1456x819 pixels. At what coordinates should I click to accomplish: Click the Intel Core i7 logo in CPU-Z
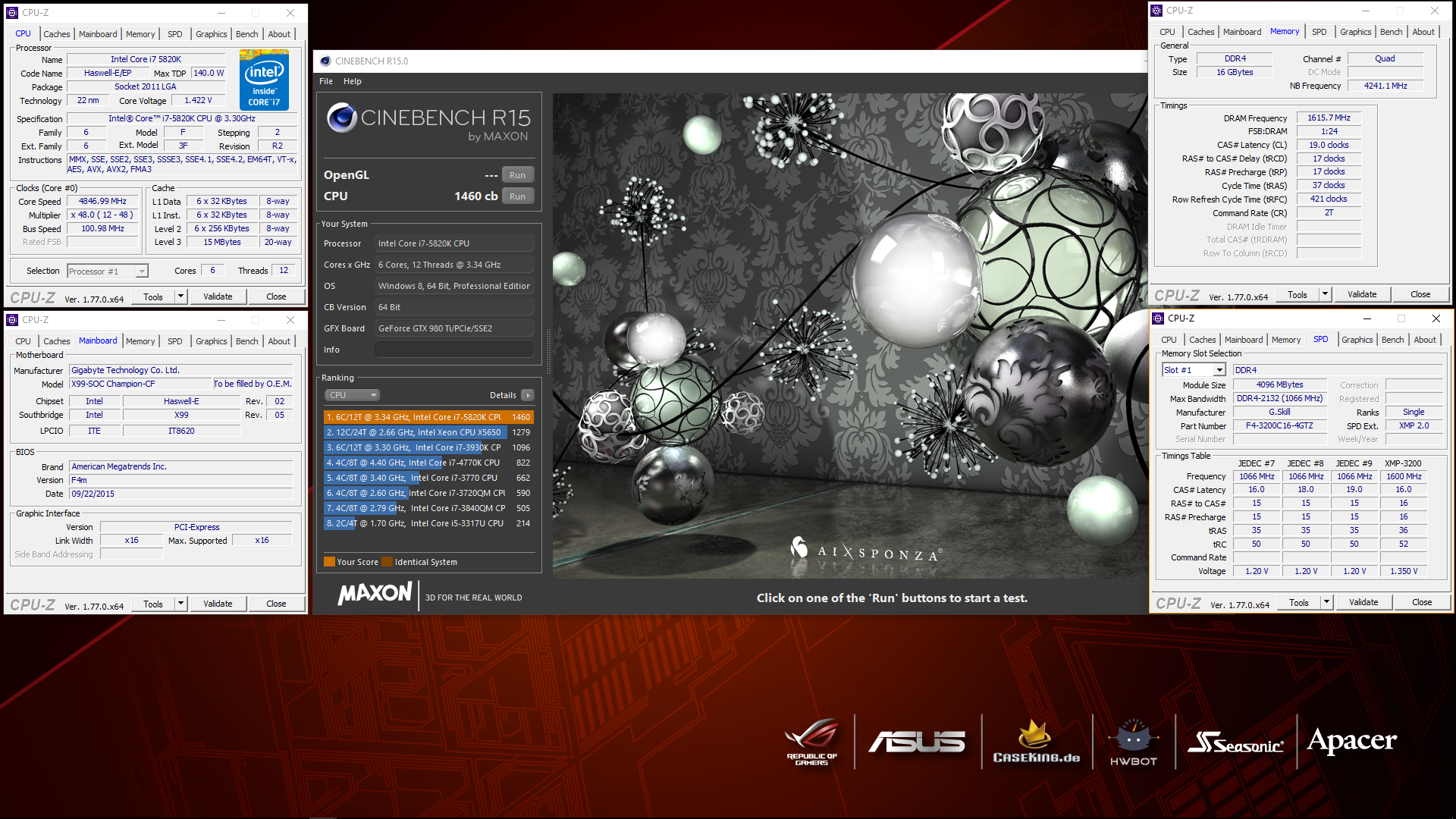click(264, 80)
